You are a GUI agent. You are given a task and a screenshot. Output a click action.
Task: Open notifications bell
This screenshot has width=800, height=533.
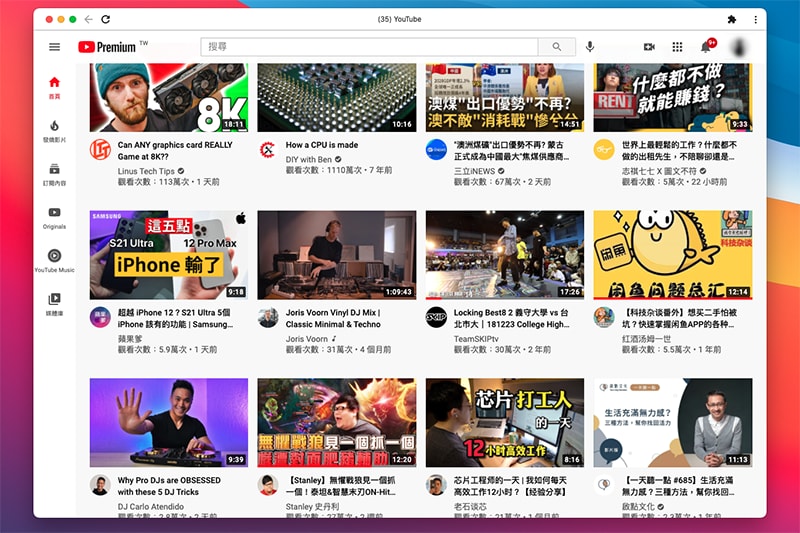[706, 47]
